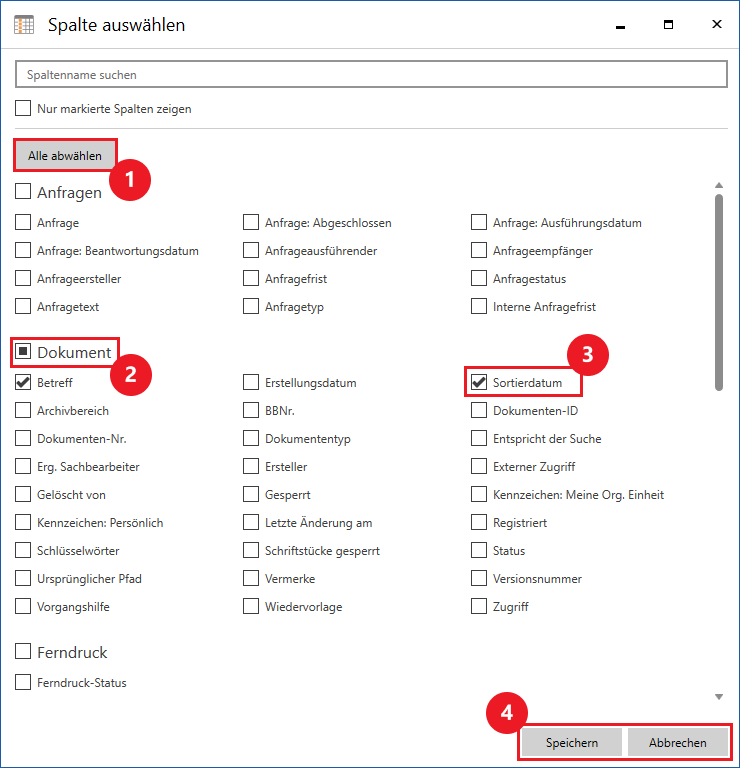Check Interne Anfragefrist column

coord(478,306)
